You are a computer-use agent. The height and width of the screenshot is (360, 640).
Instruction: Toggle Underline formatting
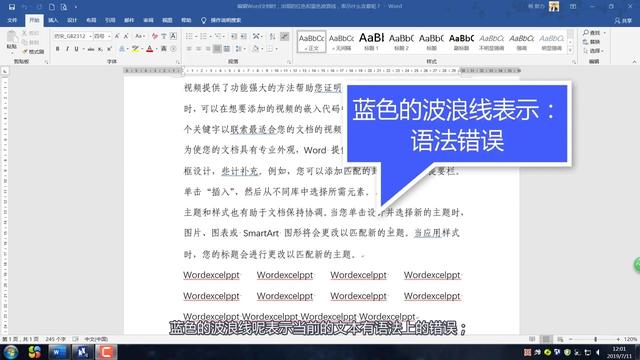coord(76,49)
